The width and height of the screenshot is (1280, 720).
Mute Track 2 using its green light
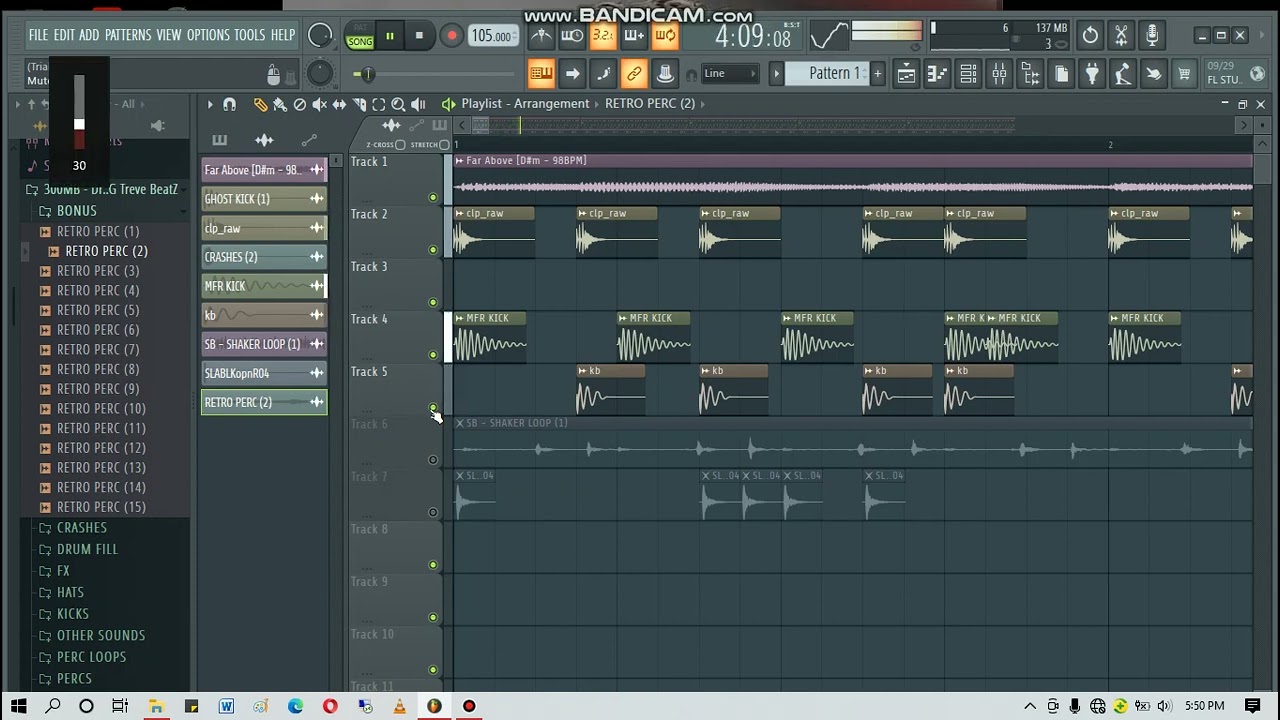tap(433, 250)
